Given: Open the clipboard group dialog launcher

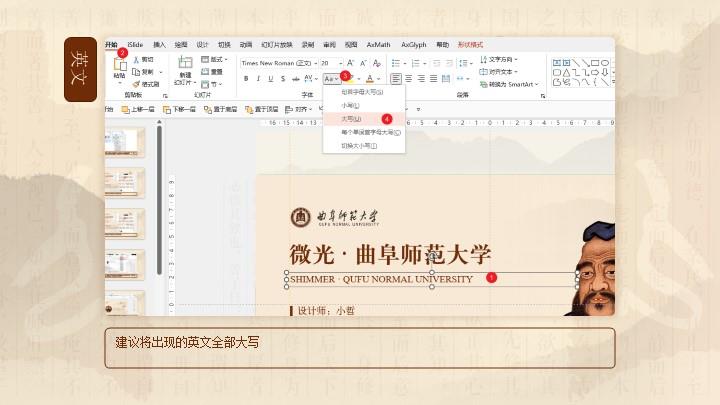Looking at the screenshot, I should 165,96.
